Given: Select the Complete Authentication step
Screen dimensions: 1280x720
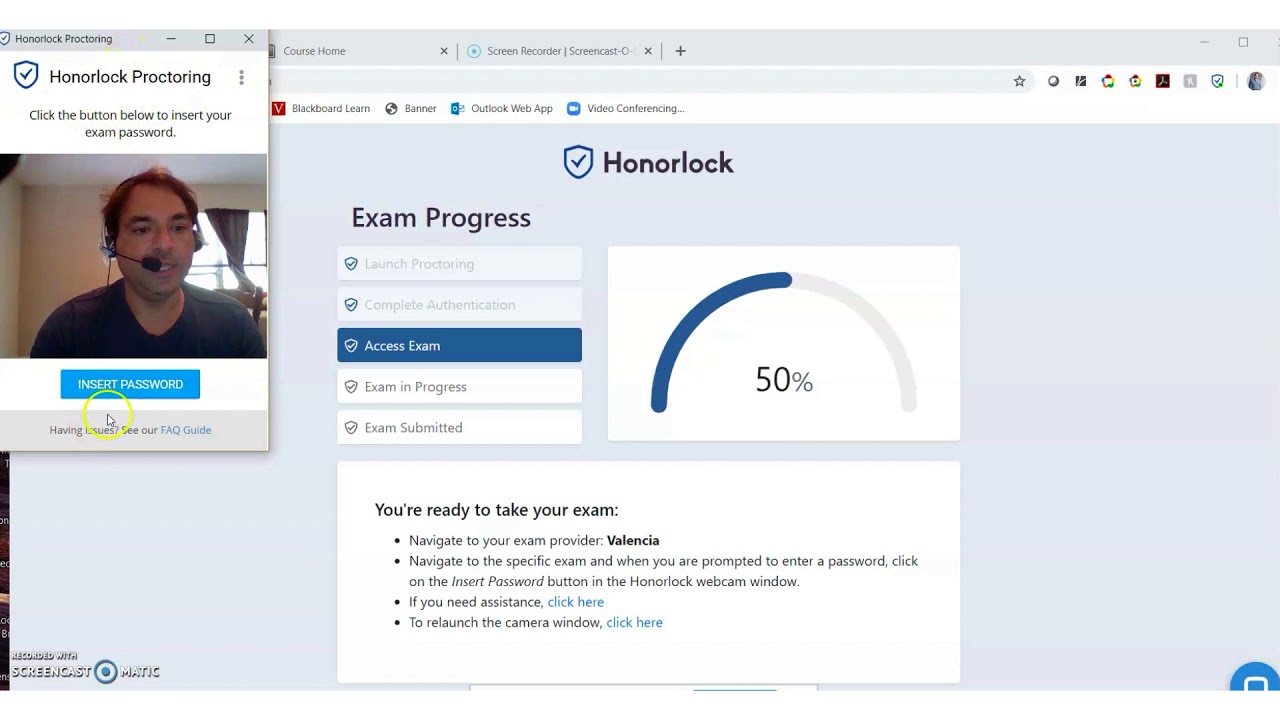Looking at the screenshot, I should 459,305.
